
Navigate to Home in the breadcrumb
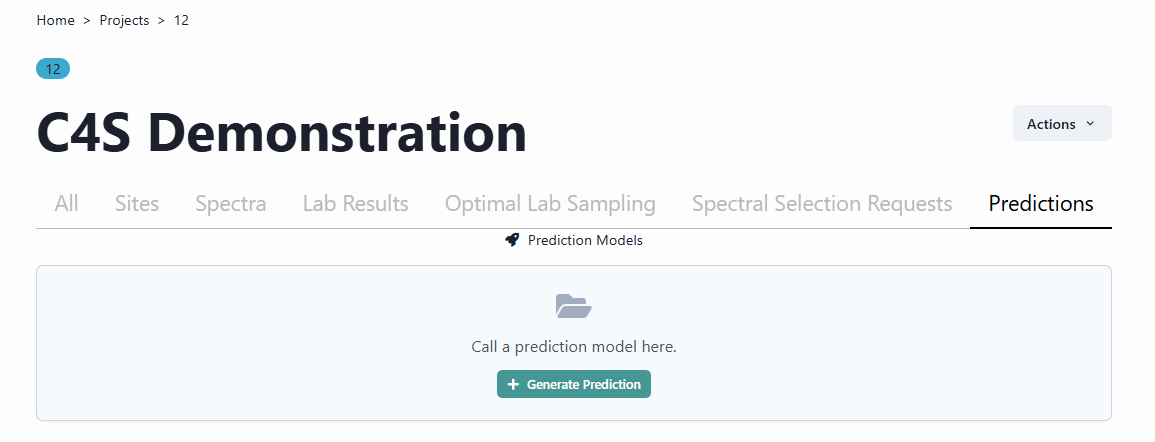coord(56,20)
